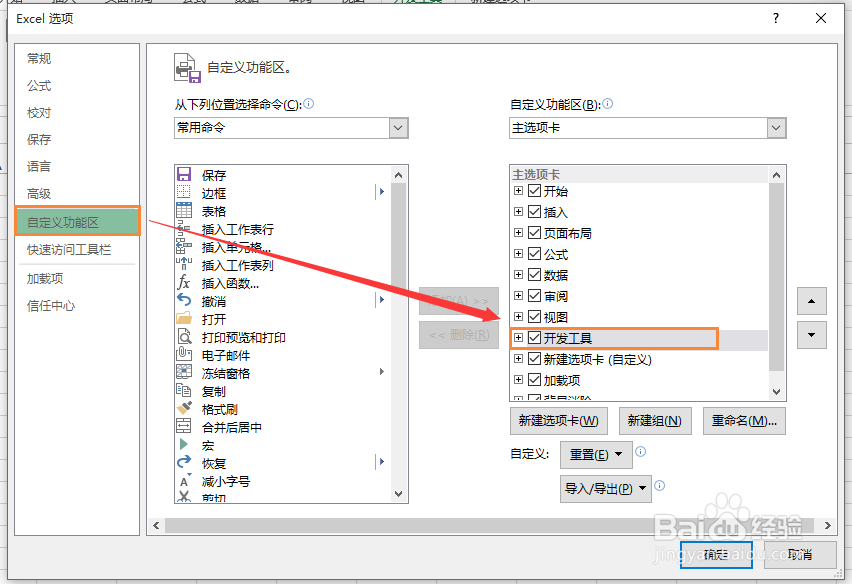Click the Freeze Panes (冻结窗格) icon
Viewport: 852px width, 584px height.
184,373
